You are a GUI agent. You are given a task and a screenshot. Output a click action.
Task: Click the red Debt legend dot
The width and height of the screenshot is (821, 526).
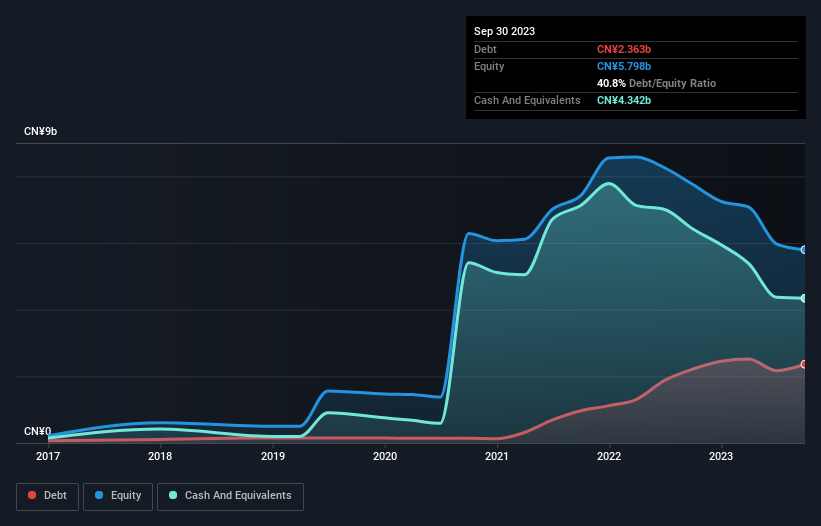click(x=32, y=495)
